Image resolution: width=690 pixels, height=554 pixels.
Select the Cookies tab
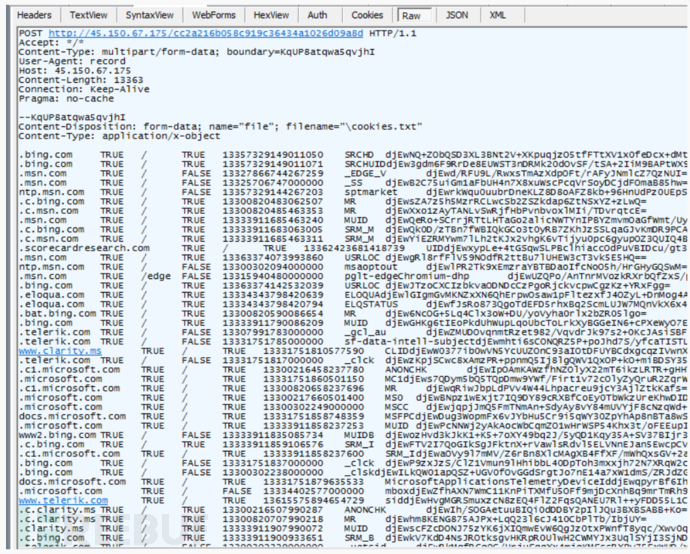coord(367,15)
